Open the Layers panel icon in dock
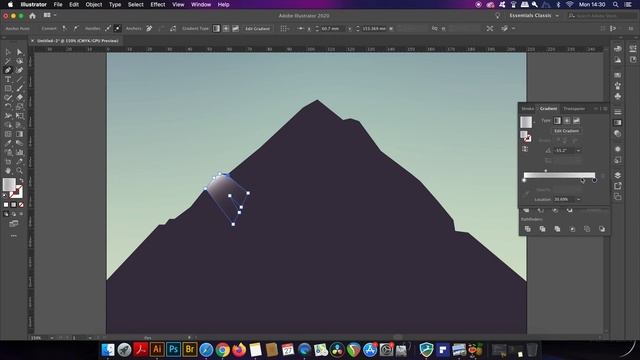Image resolution: width=640 pixels, height=360 pixels. pos(618,175)
